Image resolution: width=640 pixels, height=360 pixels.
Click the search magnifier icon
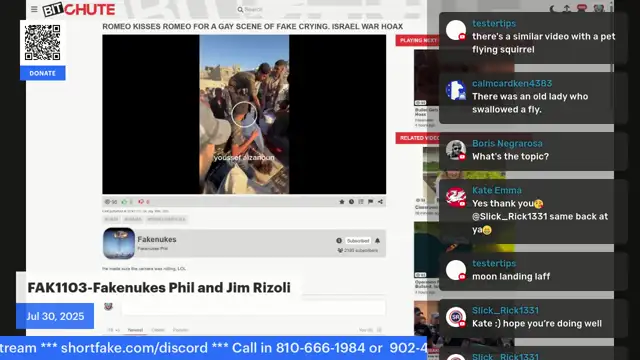click(x=240, y=9)
